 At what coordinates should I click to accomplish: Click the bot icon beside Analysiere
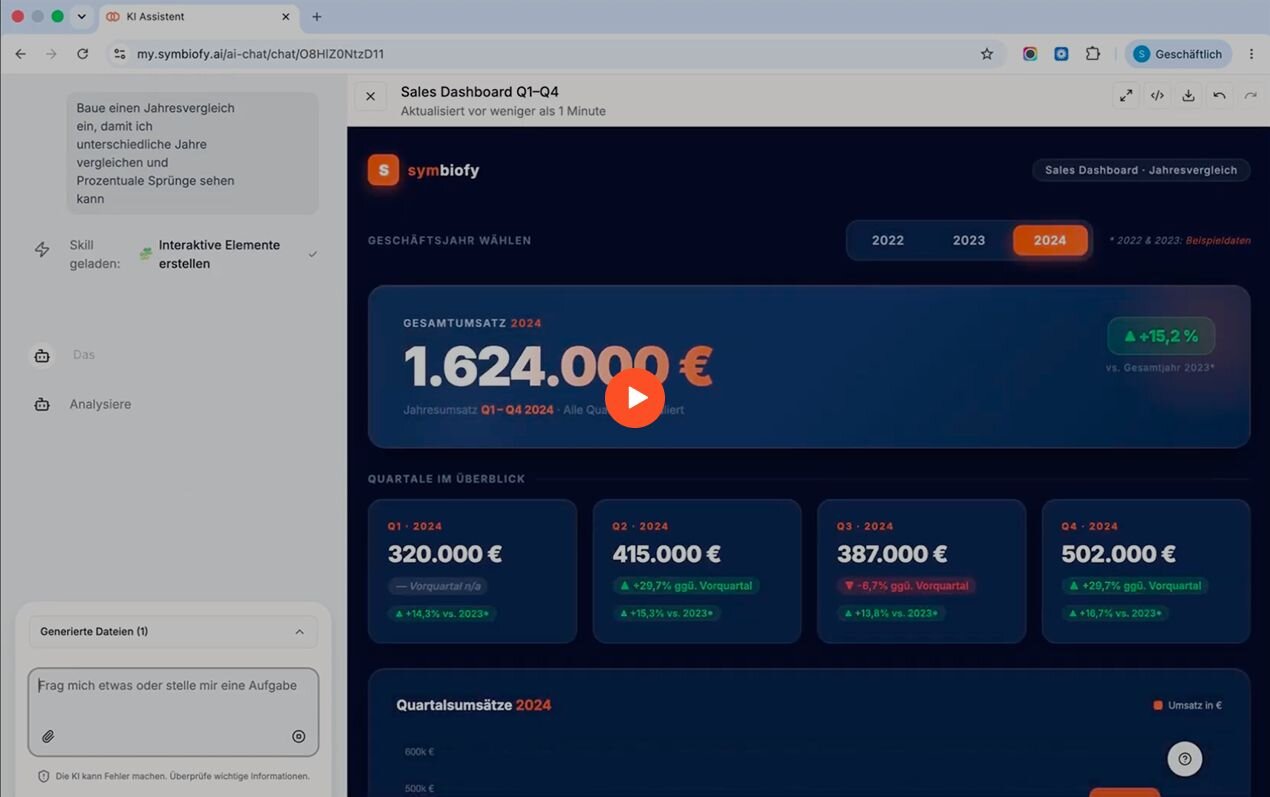click(42, 405)
